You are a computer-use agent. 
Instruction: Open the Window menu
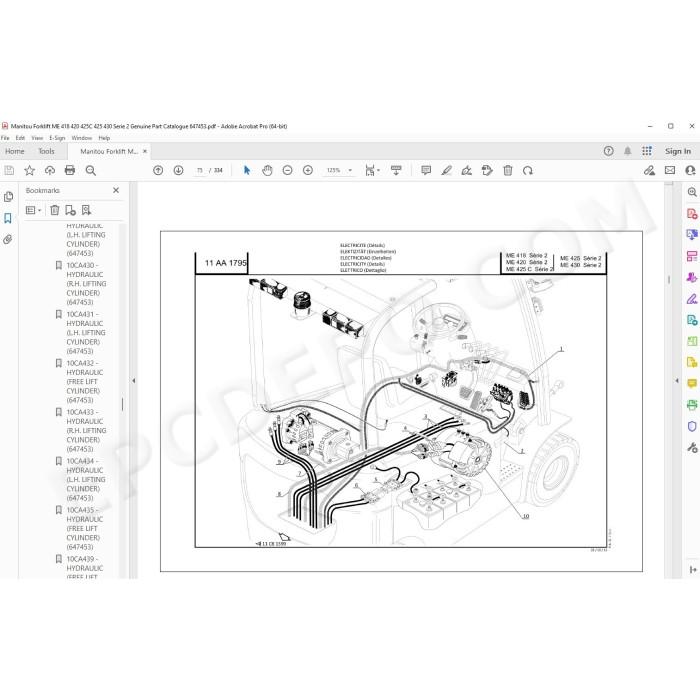82,138
